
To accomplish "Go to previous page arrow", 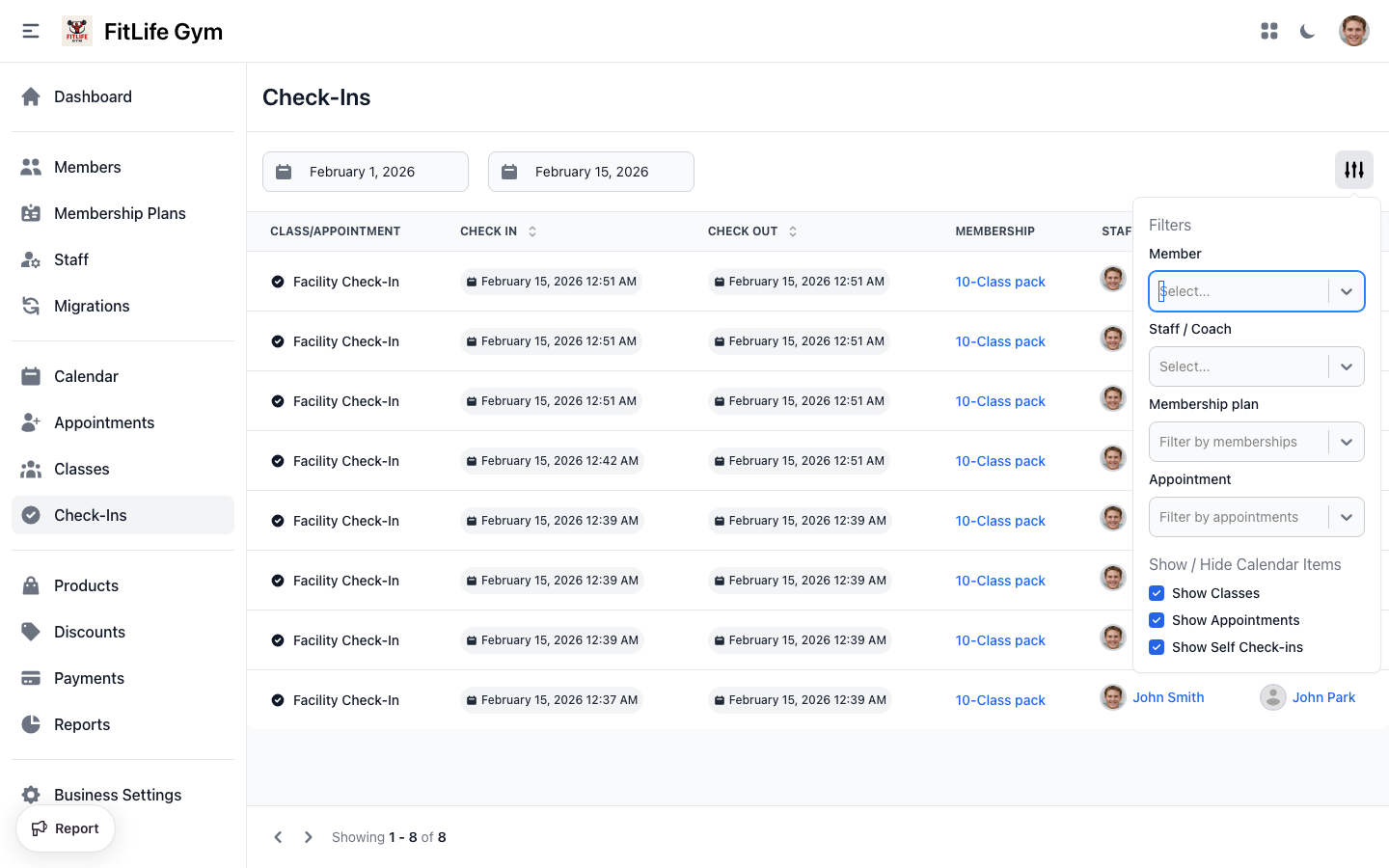I will pyautogui.click(x=278, y=837).
